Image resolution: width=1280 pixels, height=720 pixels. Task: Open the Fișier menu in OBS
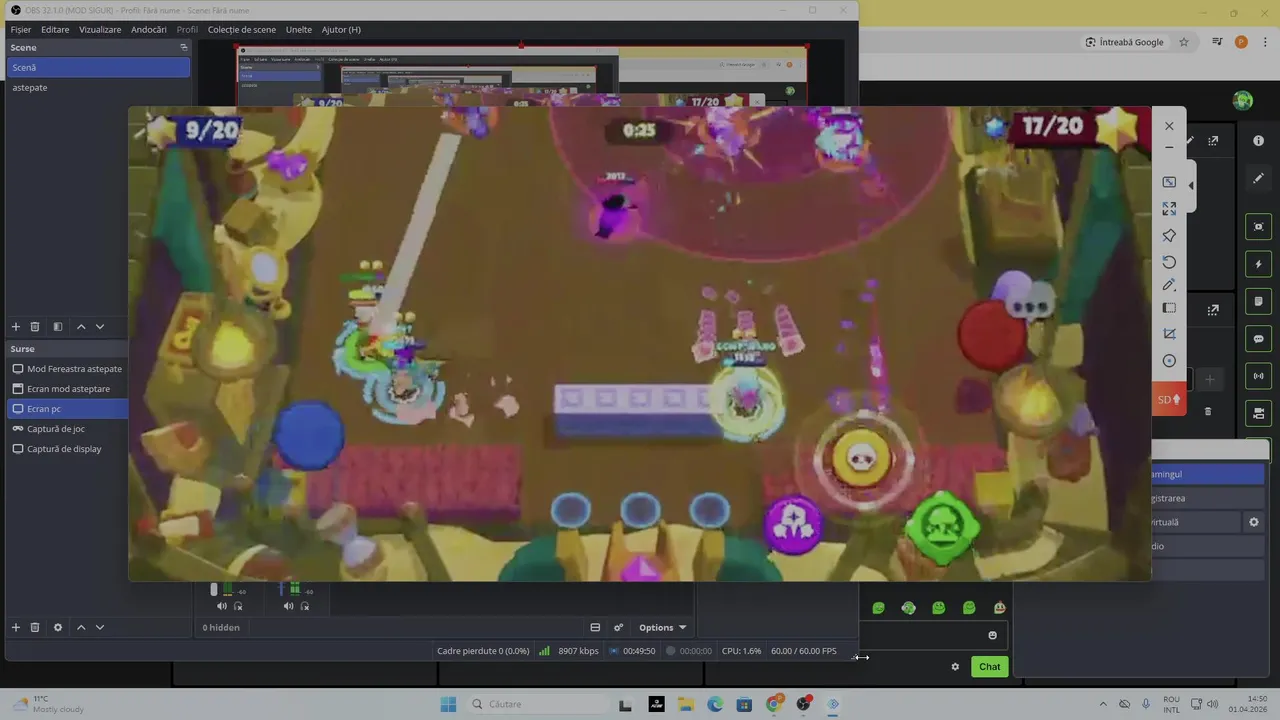pyautogui.click(x=20, y=29)
